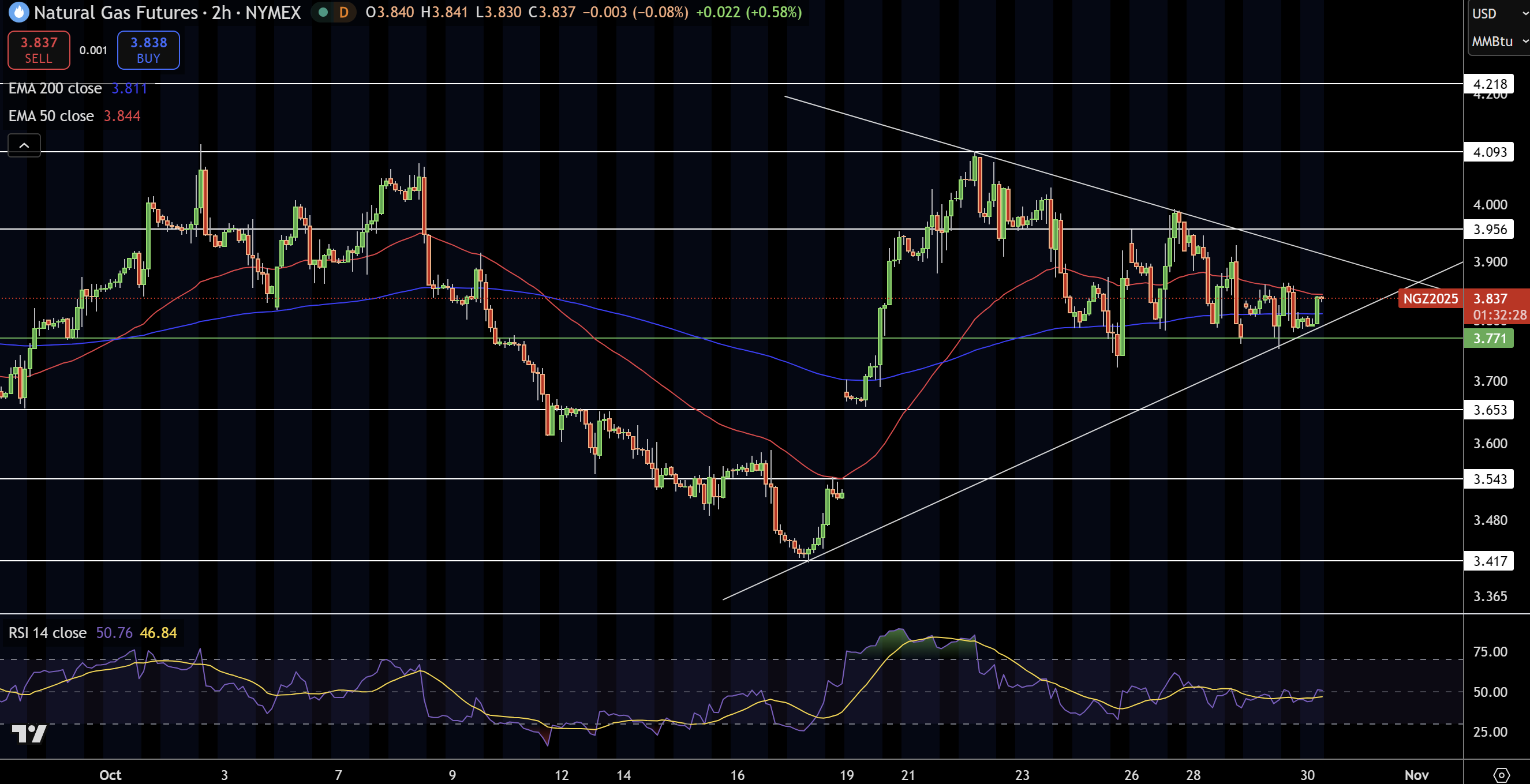Select the Oct label on the time axis
1530x784 pixels.
(x=110, y=775)
